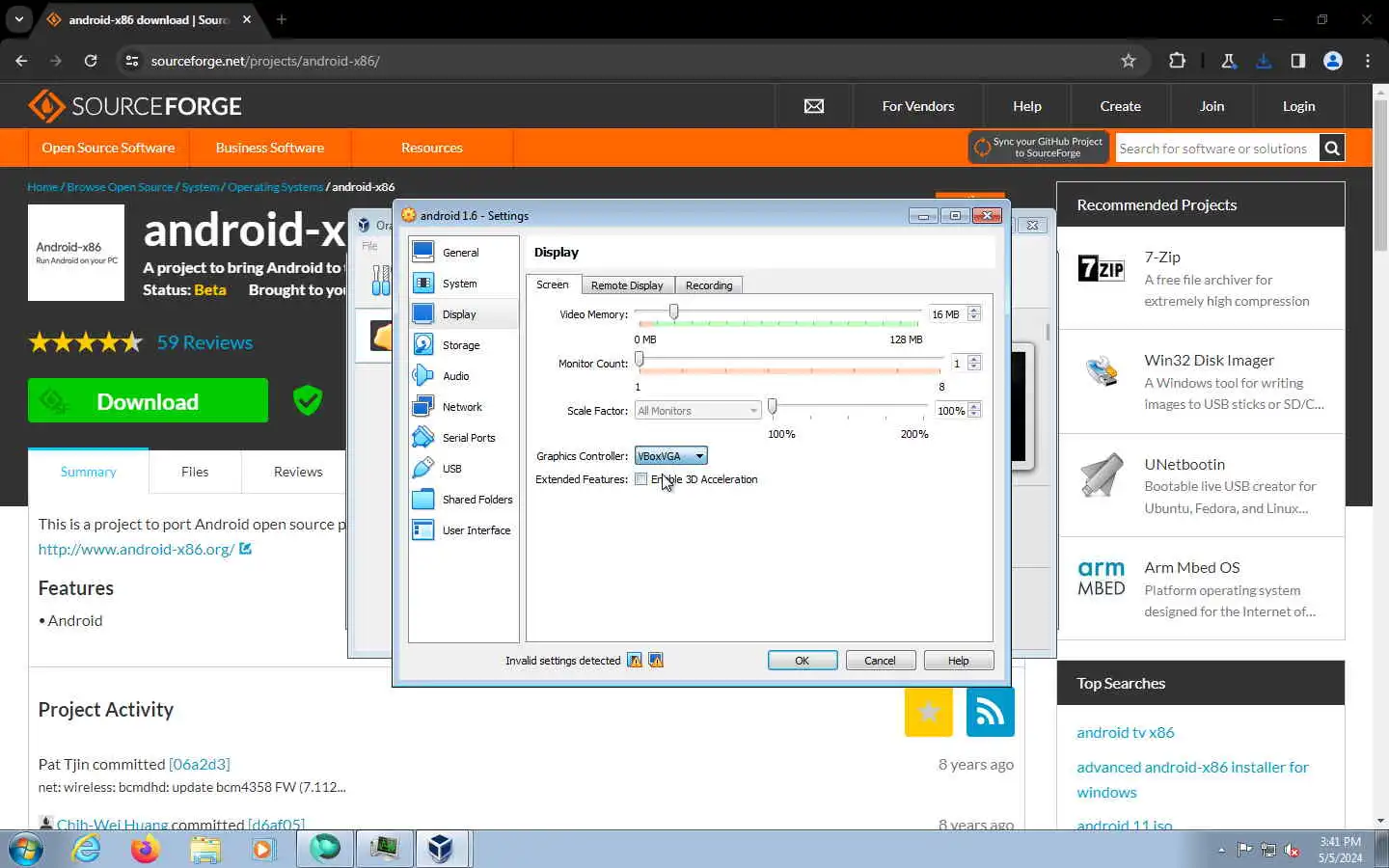Open Network settings category icon

(x=422, y=406)
